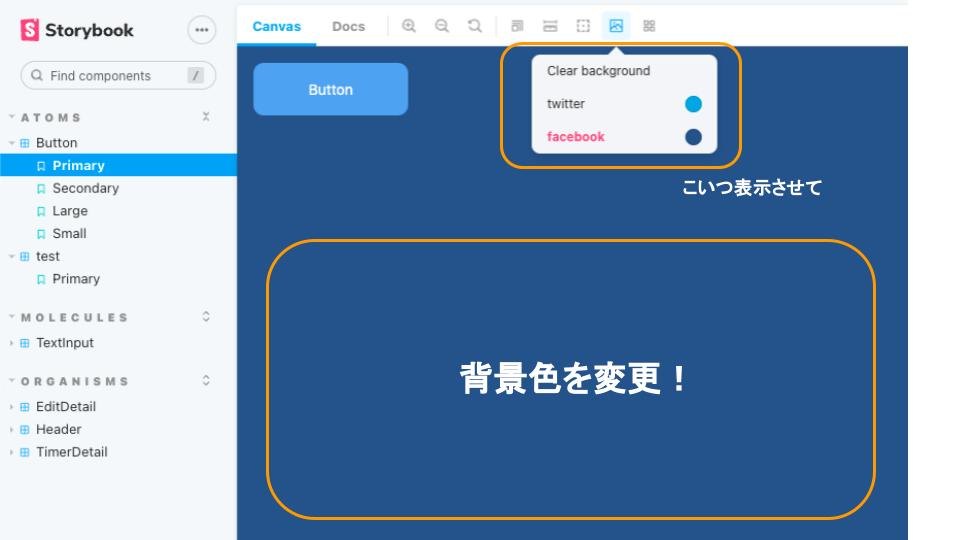The image size is (960, 540).
Task: Collapse all items in ATOMS group
Action: 206,116
